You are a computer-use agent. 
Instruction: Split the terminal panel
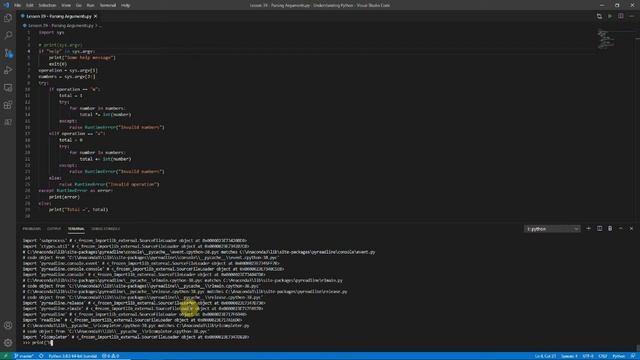click(x=599, y=229)
